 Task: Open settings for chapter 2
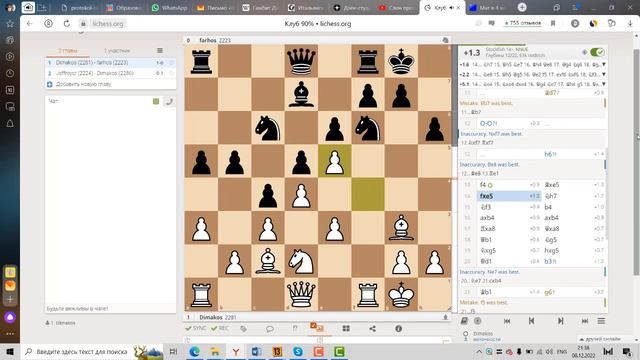tap(172, 73)
